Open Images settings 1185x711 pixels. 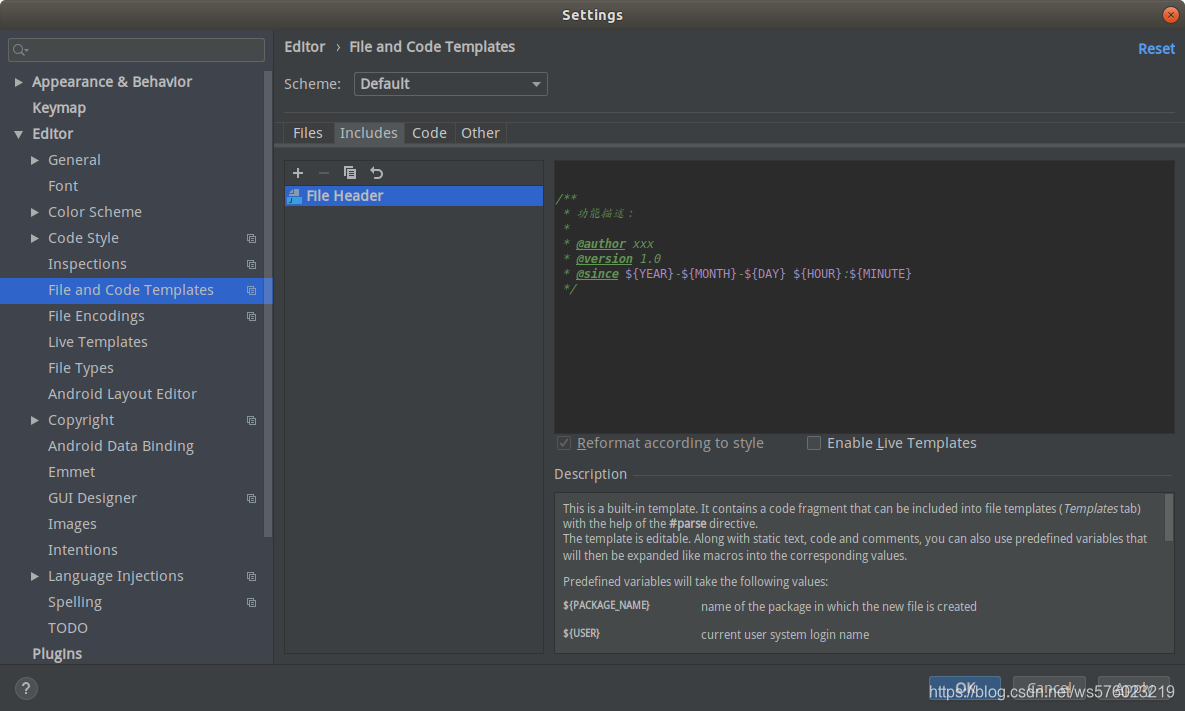pos(72,524)
